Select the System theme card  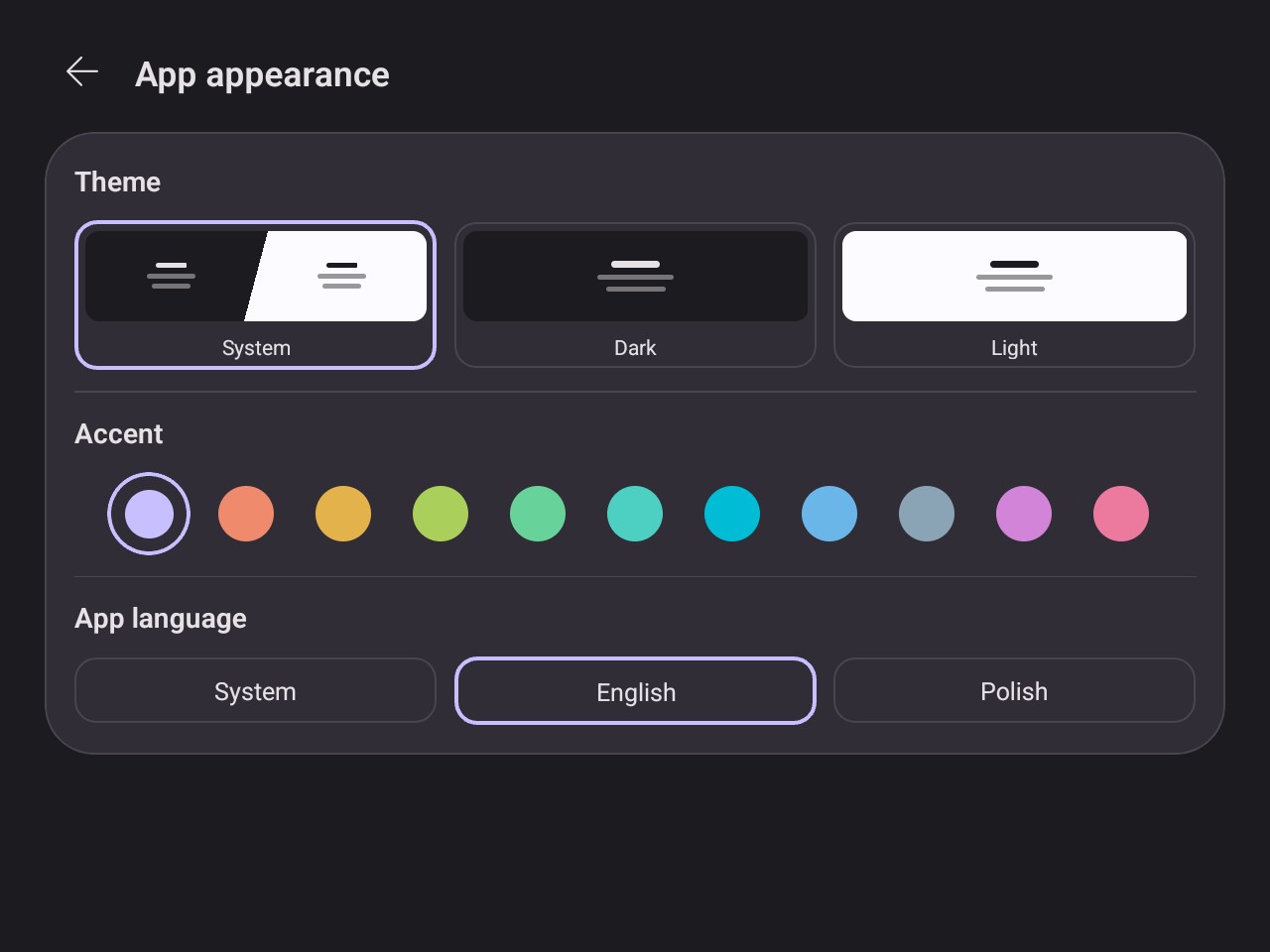[255, 296]
